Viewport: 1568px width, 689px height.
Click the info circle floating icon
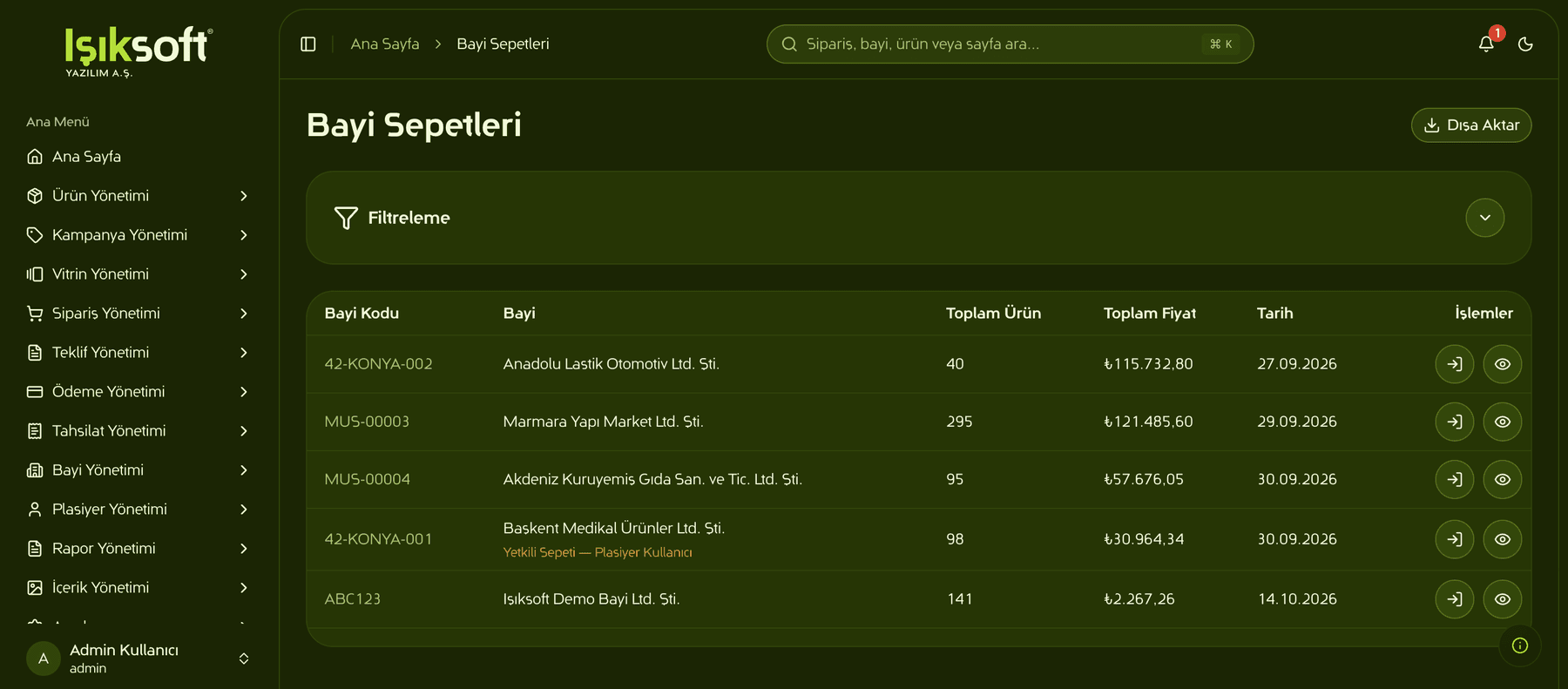(1520, 645)
